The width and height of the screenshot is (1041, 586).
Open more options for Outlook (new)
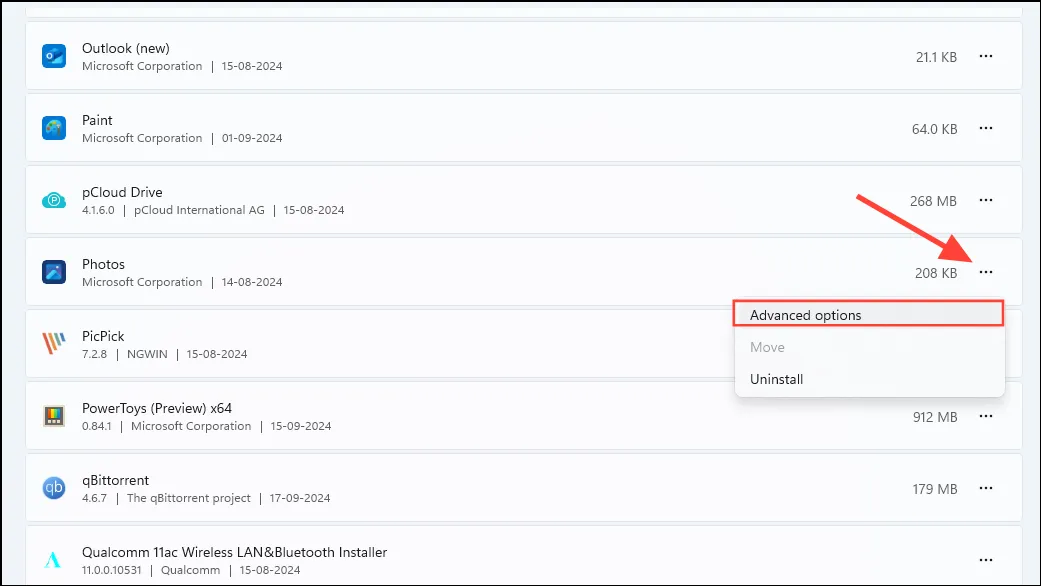click(x=986, y=56)
